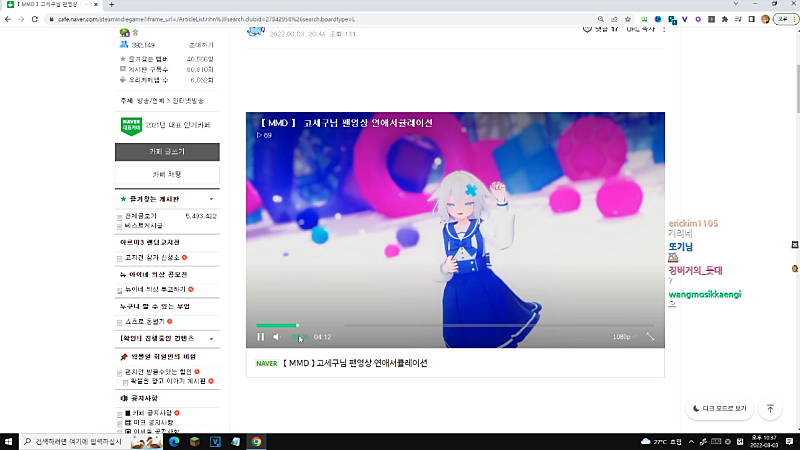This screenshot has height=450, width=800.
Task: Launch Microsoft Edge from taskbar
Action: click(174, 442)
